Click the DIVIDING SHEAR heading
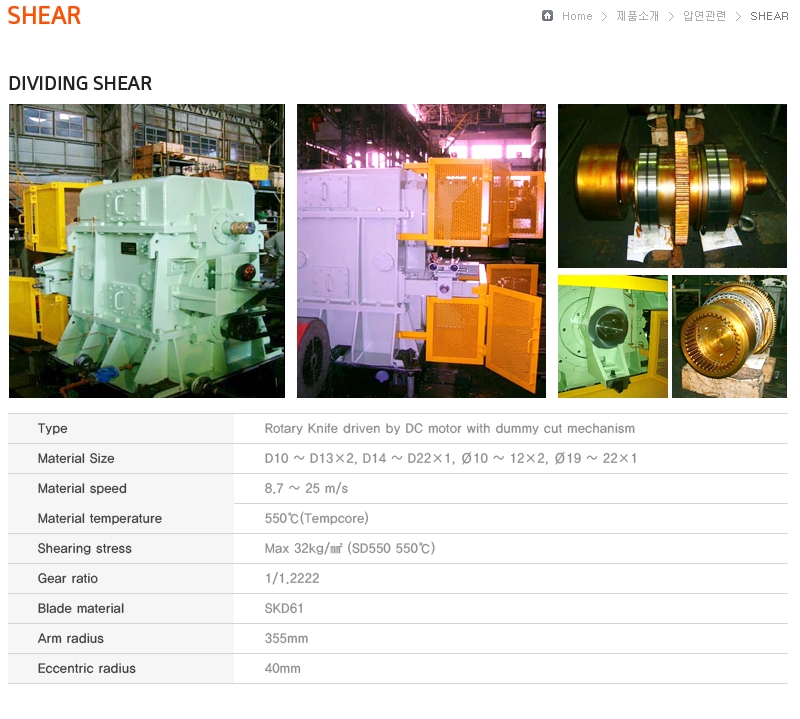 (80, 83)
